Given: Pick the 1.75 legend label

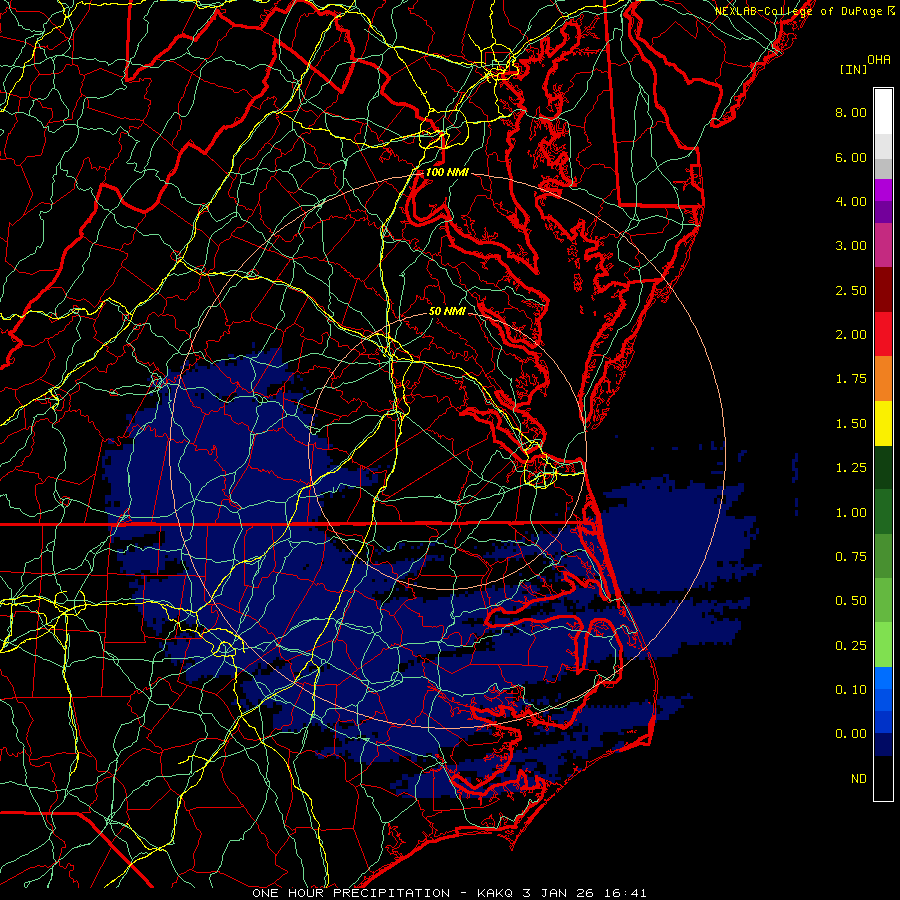Looking at the screenshot, I should tap(851, 379).
